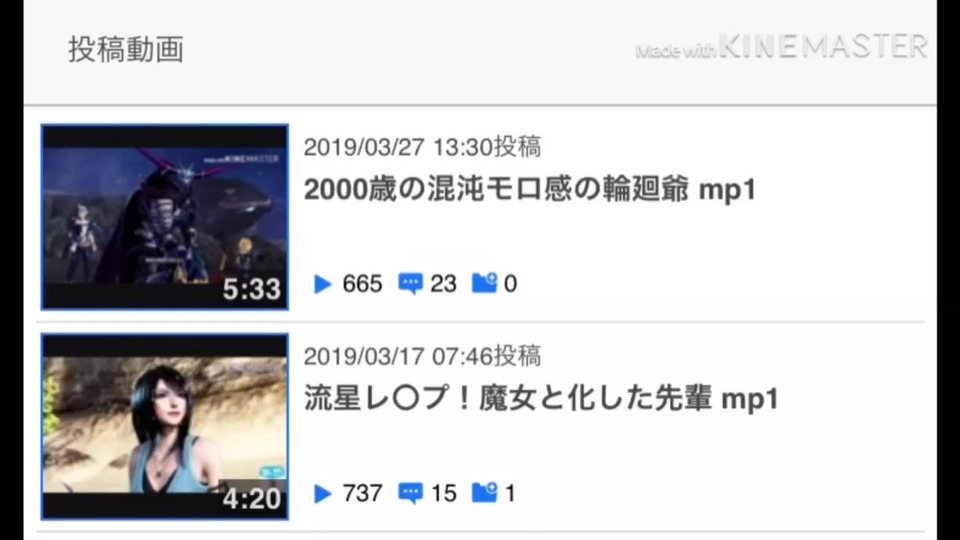960x540 pixels.
Task: Select the 投稿動画 section header
Action: pyautogui.click(x=126, y=50)
